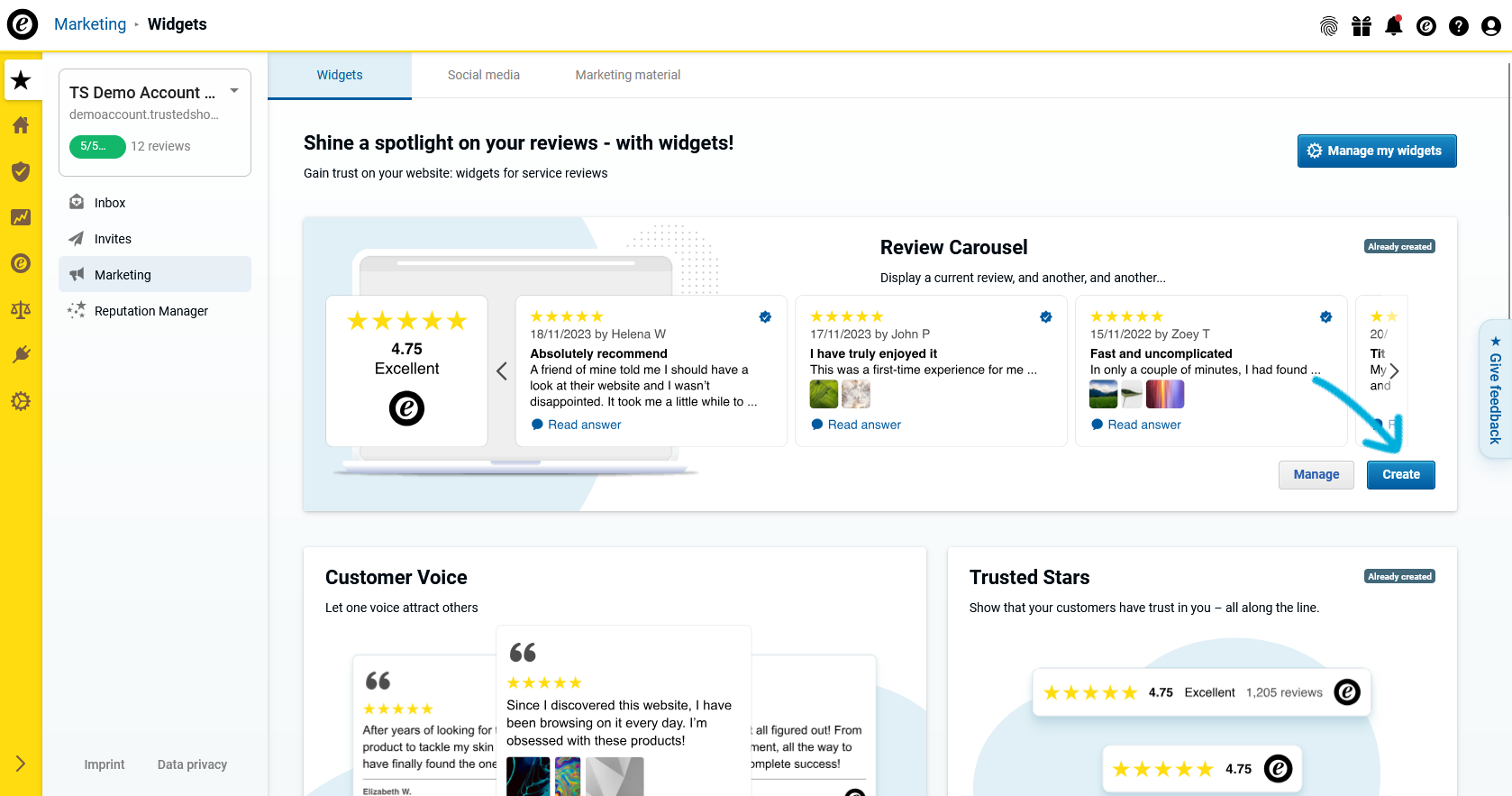Click Already created badge on Review Carousel
The image size is (1512, 796).
[1399, 246]
